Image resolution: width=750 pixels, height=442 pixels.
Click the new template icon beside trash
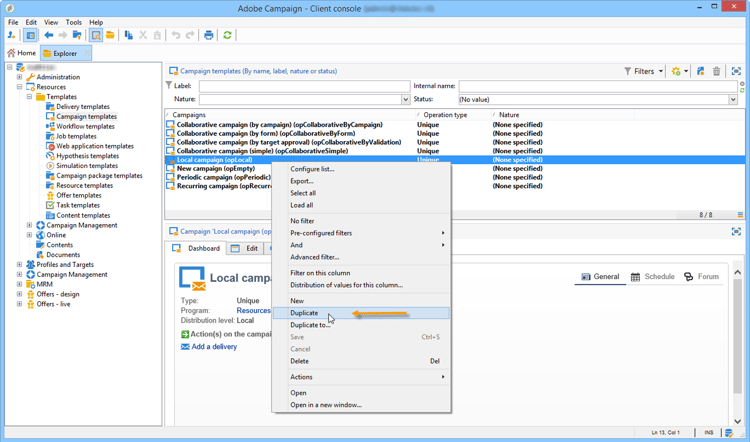coord(701,71)
